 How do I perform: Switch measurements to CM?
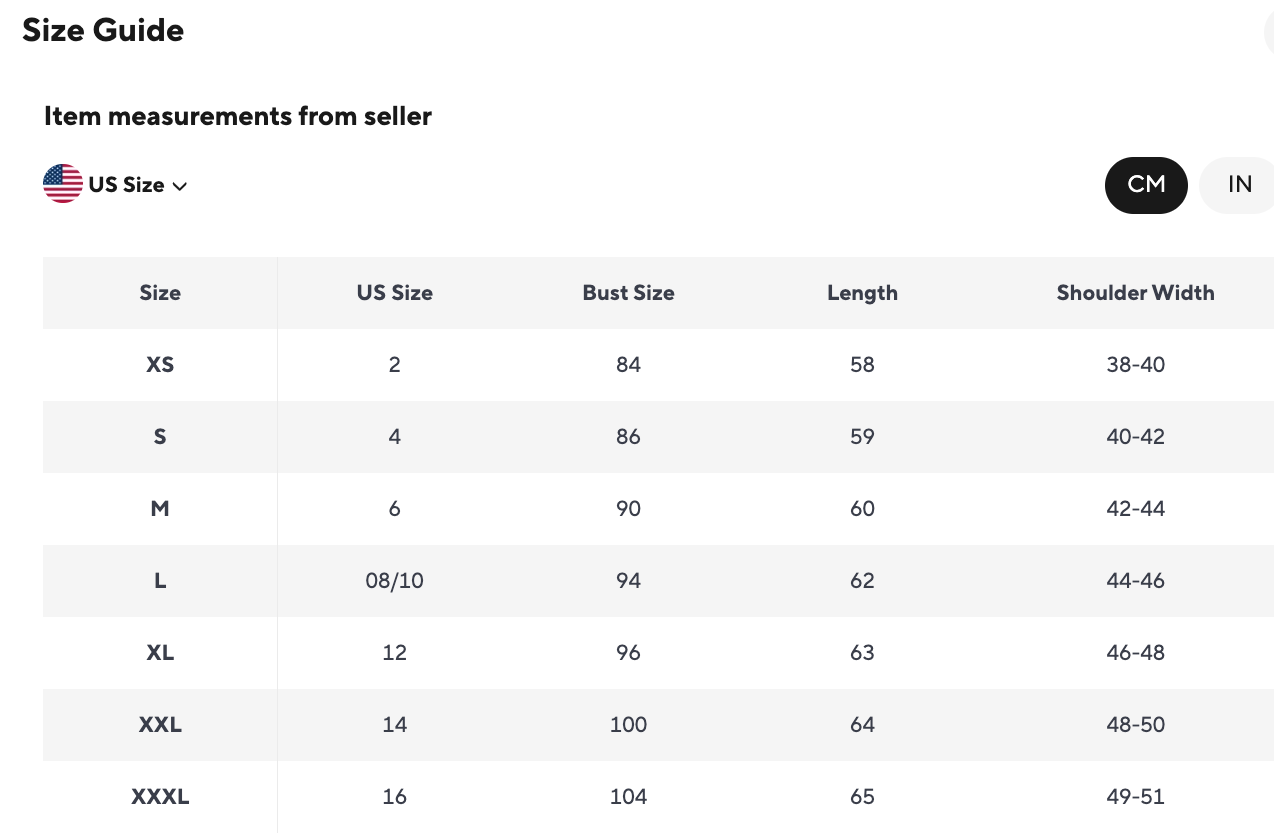pos(1146,185)
